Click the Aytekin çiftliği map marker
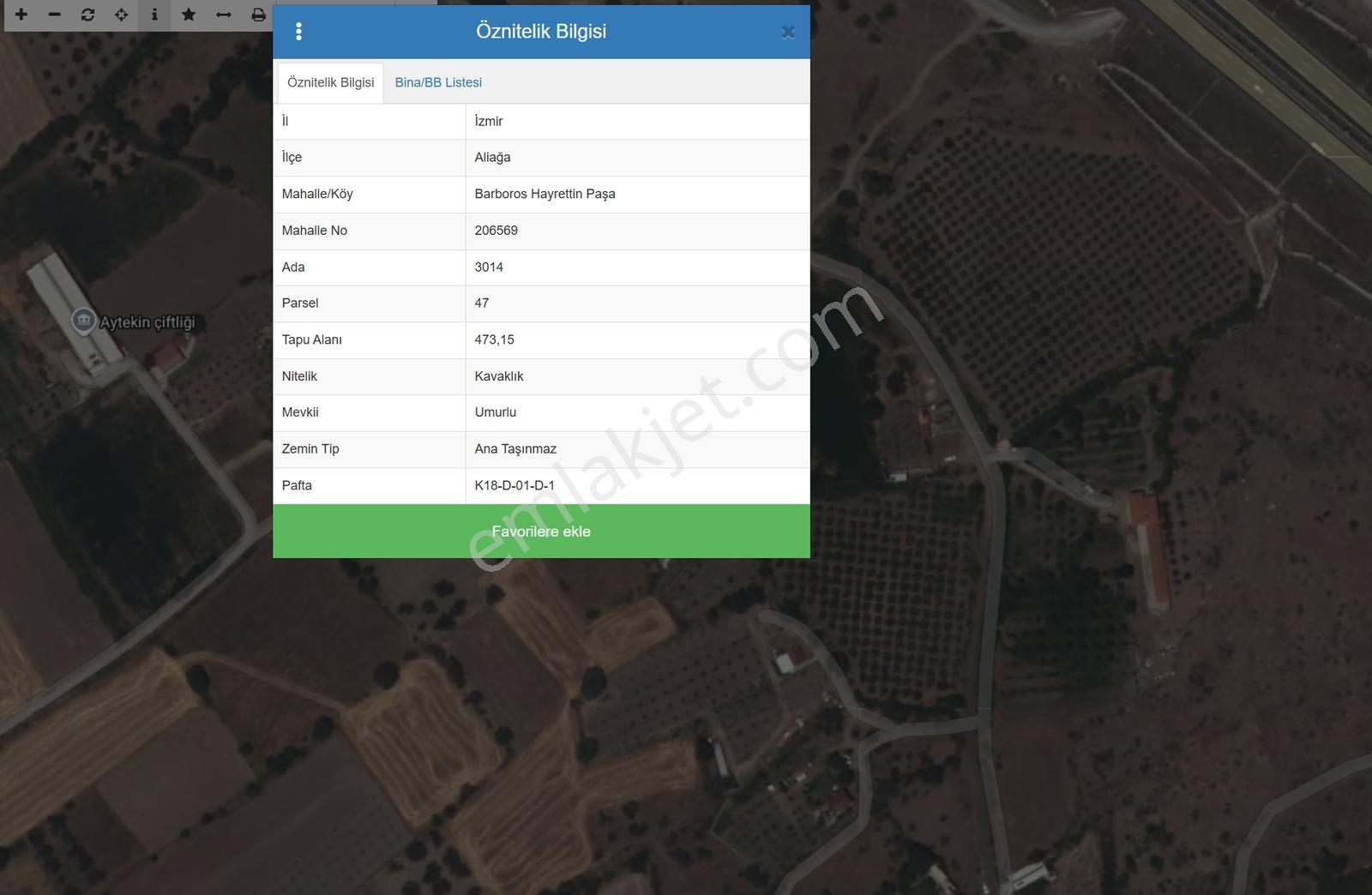Image resolution: width=1372 pixels, height=895 pixels. tap(83, 321)
